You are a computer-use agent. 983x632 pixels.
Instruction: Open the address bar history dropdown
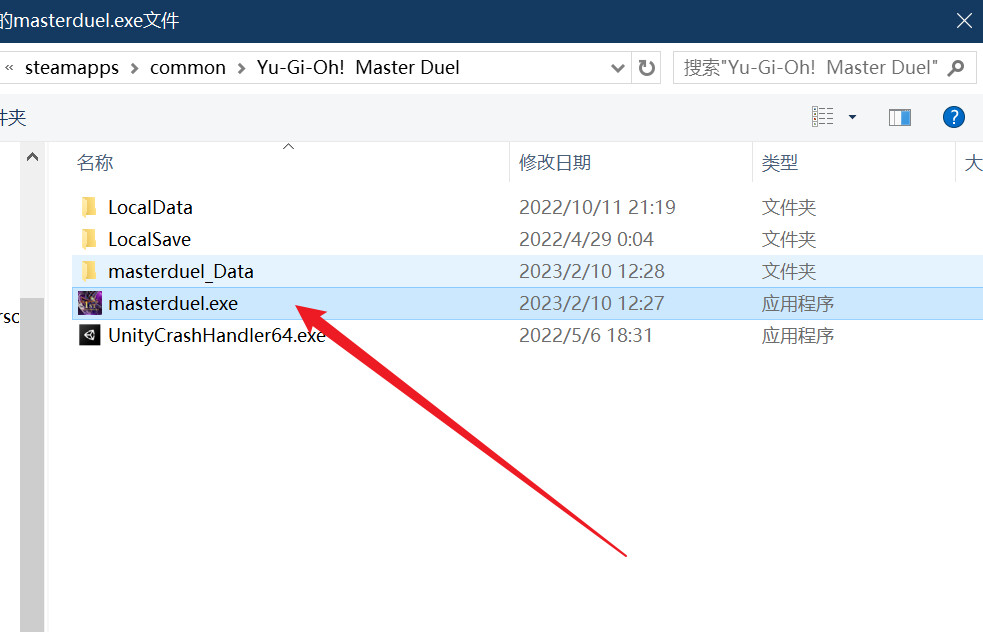[618, 67]
